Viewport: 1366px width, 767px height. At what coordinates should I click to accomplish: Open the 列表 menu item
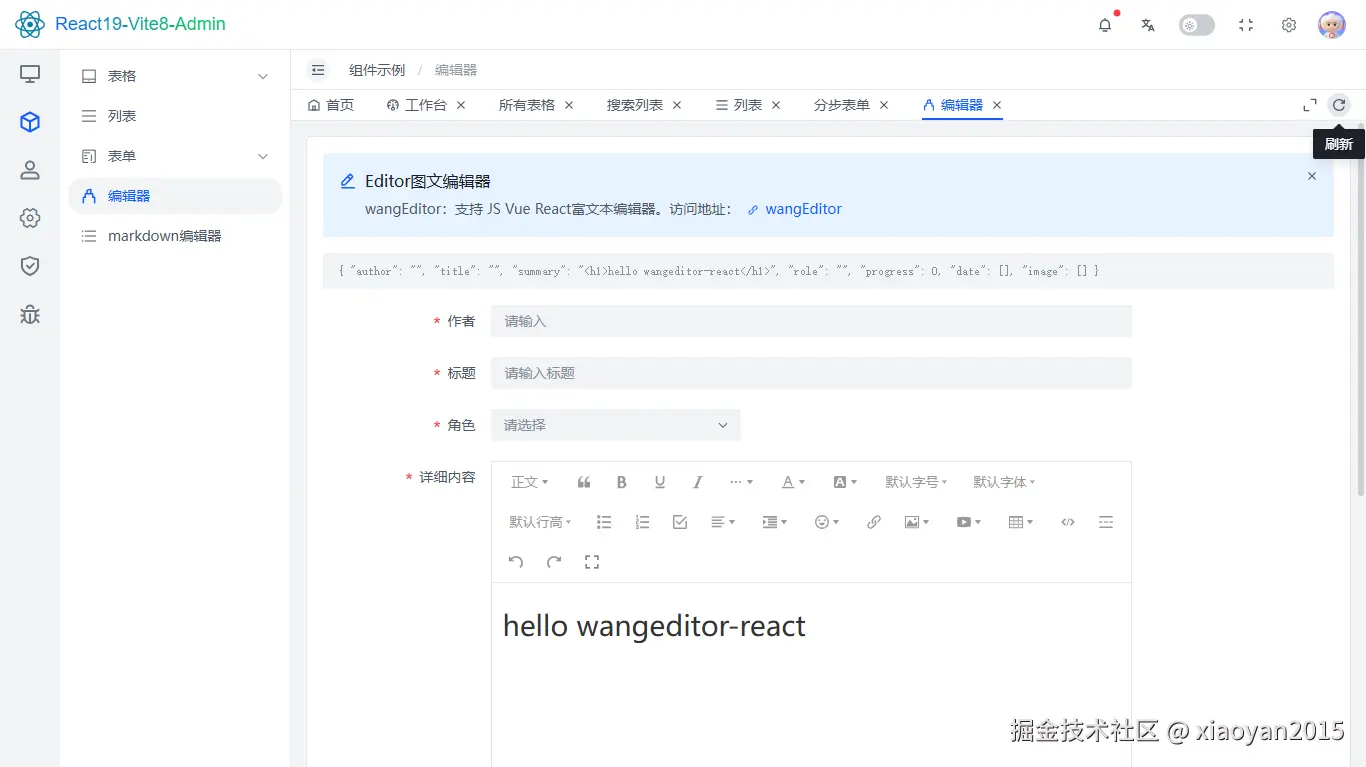[x=175, y=116]
